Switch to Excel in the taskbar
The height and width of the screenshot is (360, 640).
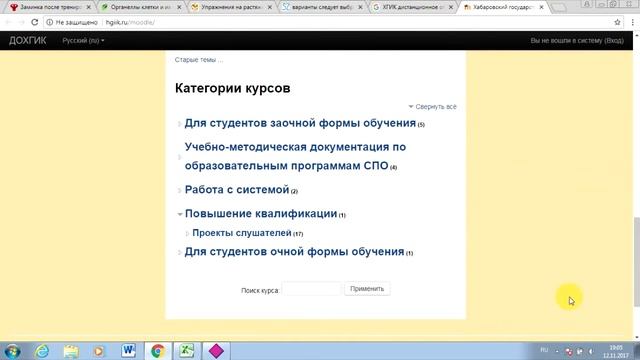pyautogui.click(x=187, y=351)
